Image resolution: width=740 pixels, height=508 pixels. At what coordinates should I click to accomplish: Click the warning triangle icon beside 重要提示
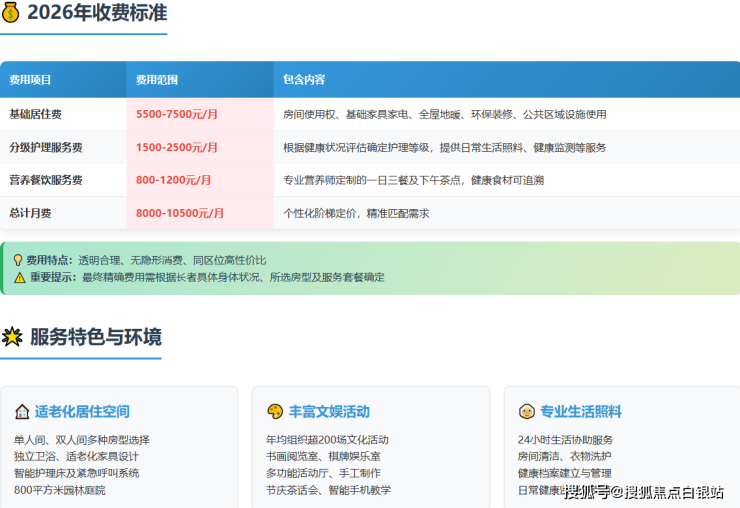click(x=19, y=277)
